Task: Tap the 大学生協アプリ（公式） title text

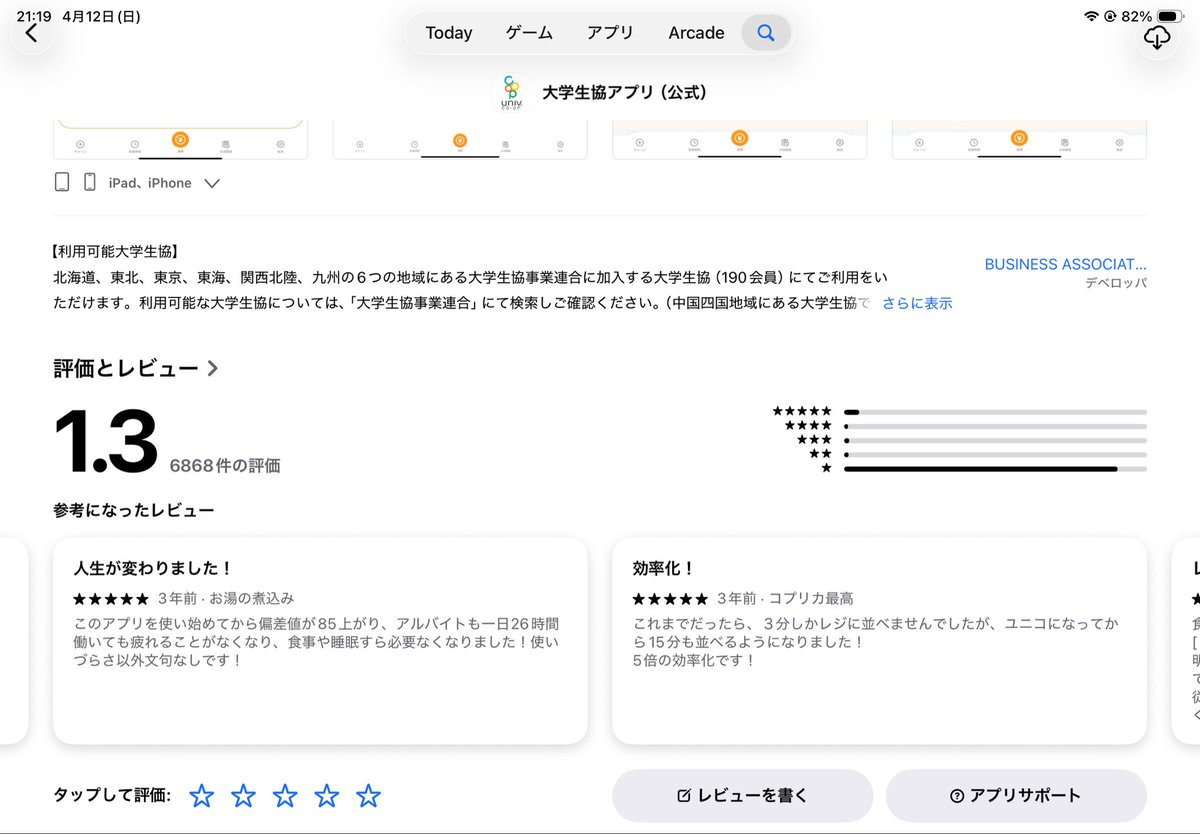Action: click(625, 92)
